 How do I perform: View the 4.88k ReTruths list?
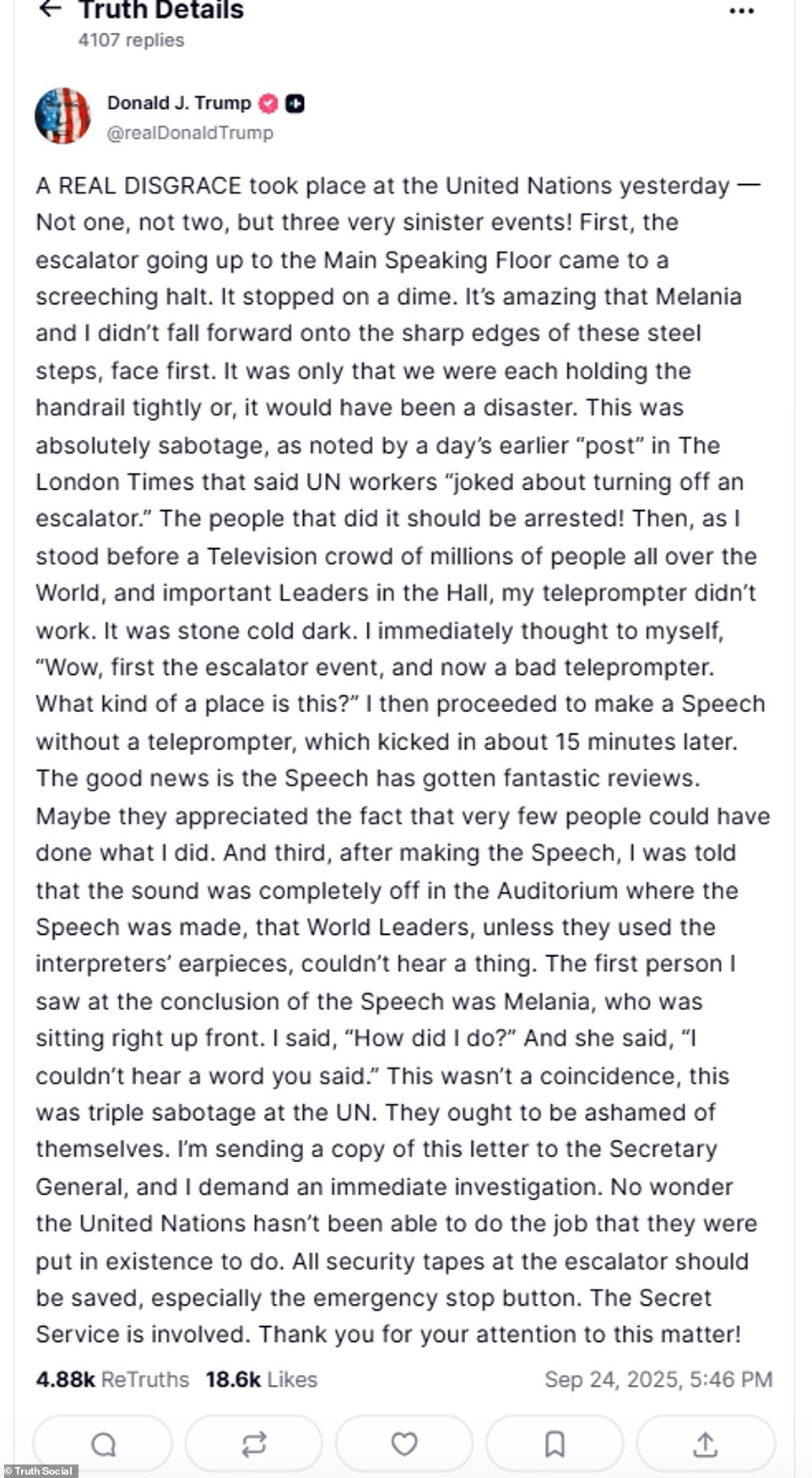112,1379
